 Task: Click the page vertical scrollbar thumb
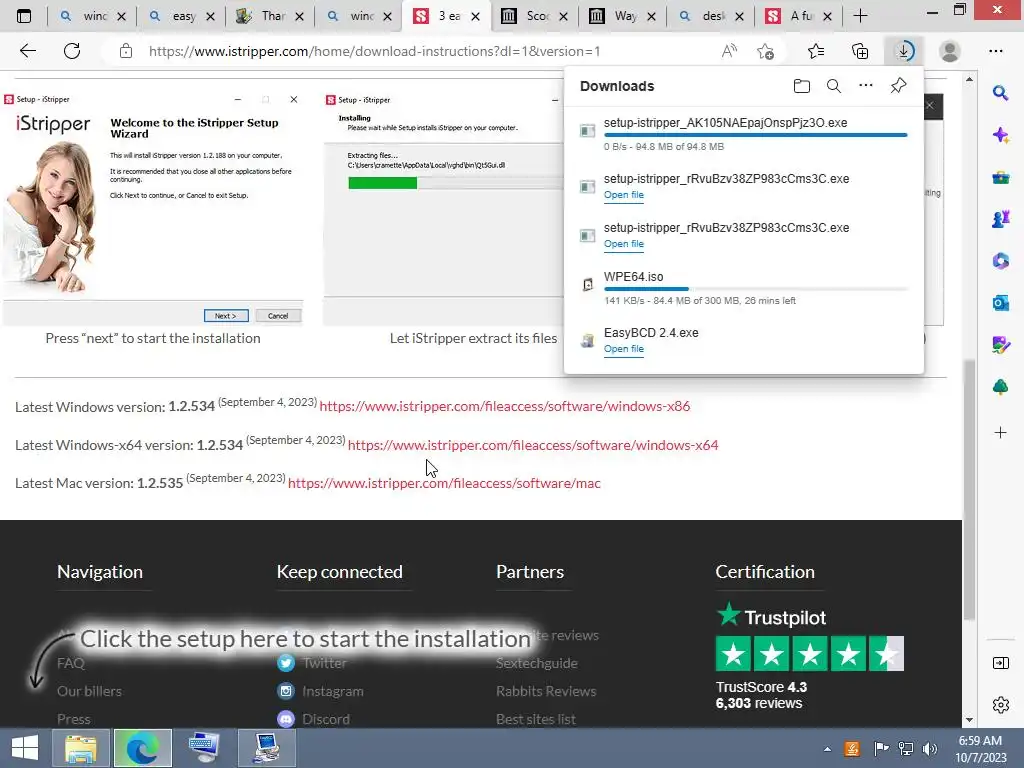[x=969, y=490]
